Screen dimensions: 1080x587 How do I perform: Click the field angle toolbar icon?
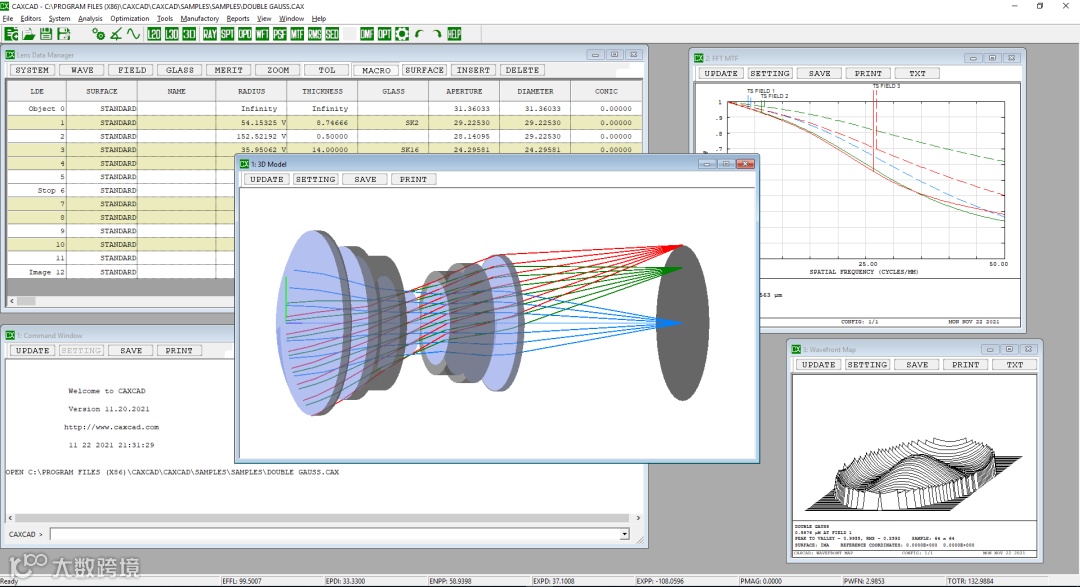click(x=116, y=34)
